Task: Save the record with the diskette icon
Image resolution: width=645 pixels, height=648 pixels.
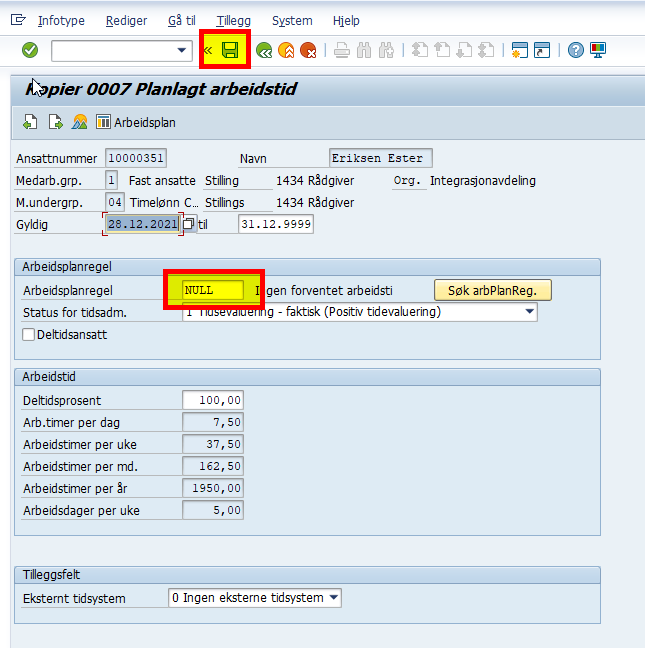Action: coord(230,50)
